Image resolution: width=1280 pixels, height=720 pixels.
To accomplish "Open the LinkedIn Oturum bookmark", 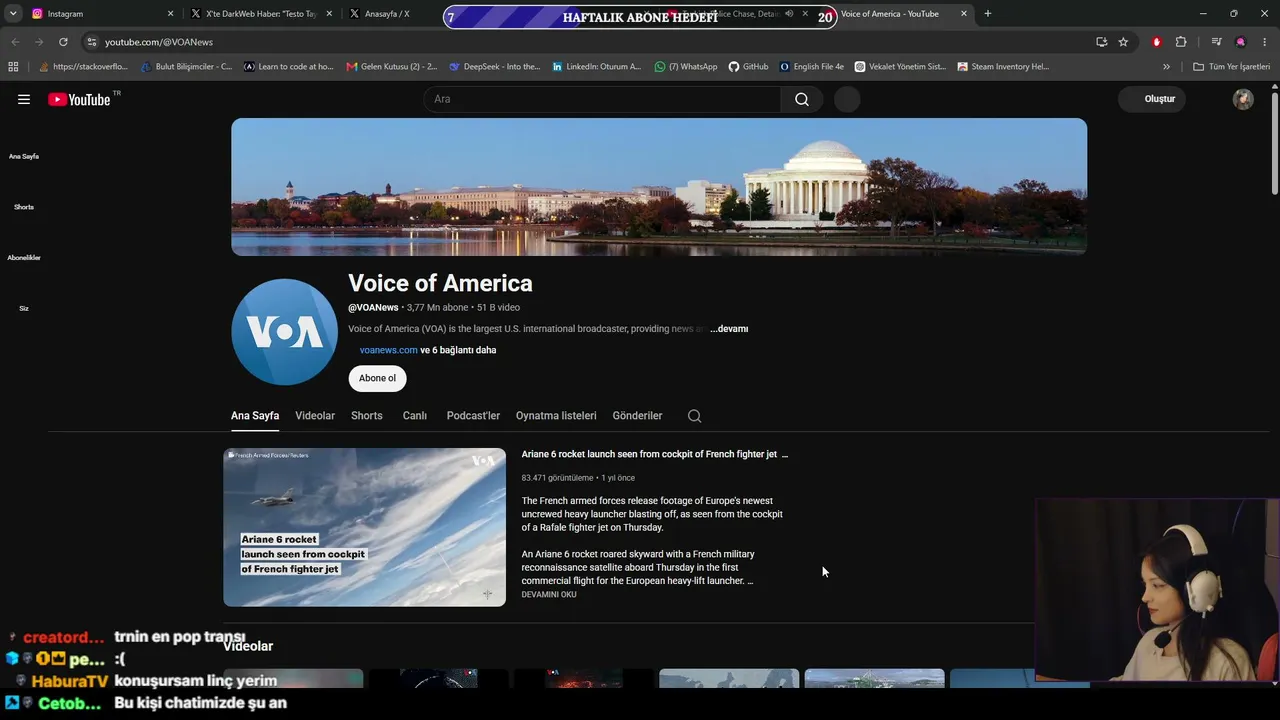I will (597, 67).
